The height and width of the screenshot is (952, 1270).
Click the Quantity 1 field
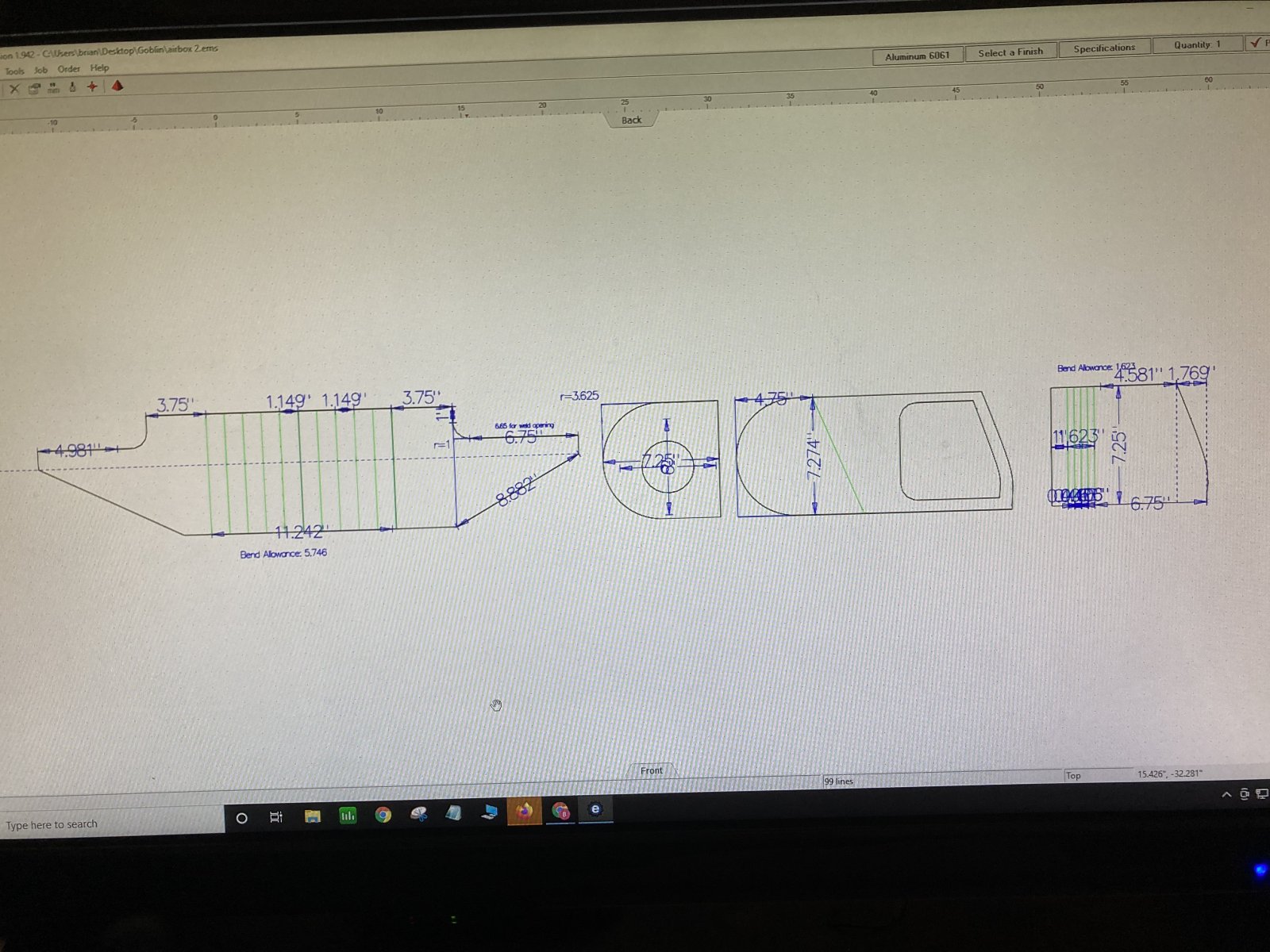point(1197,44)
